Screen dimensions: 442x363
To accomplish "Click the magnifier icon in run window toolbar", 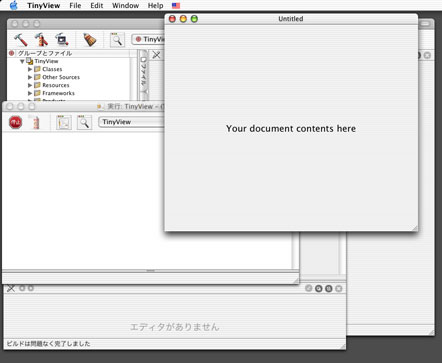I will [x=84, y=122].
